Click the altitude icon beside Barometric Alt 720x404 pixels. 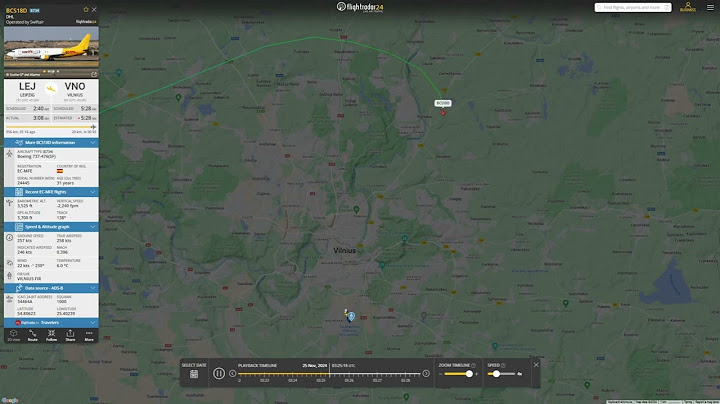tap(10, 203)
